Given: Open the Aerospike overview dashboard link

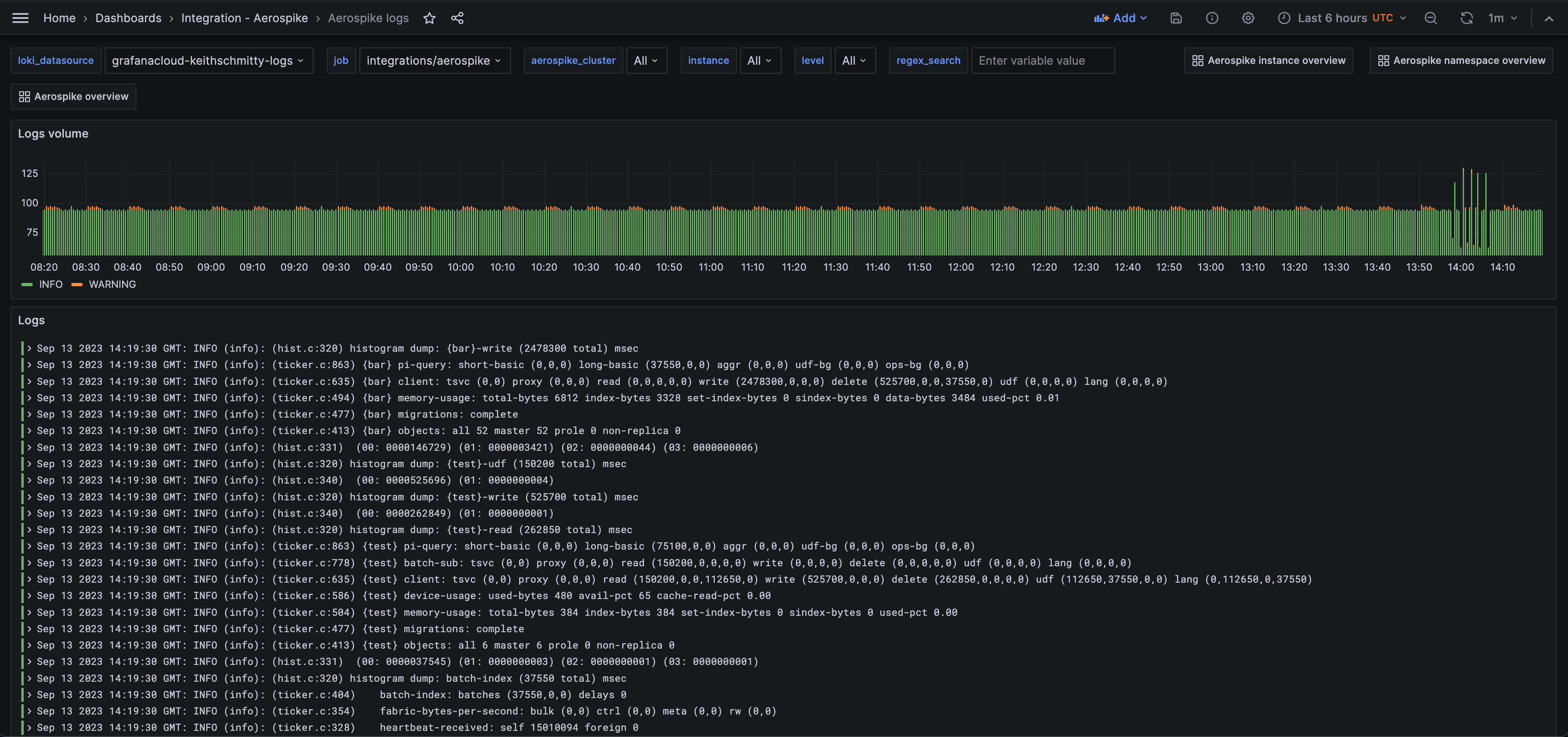Looking at the screenshot, I should pyautogui.click(x=73, y=96).
